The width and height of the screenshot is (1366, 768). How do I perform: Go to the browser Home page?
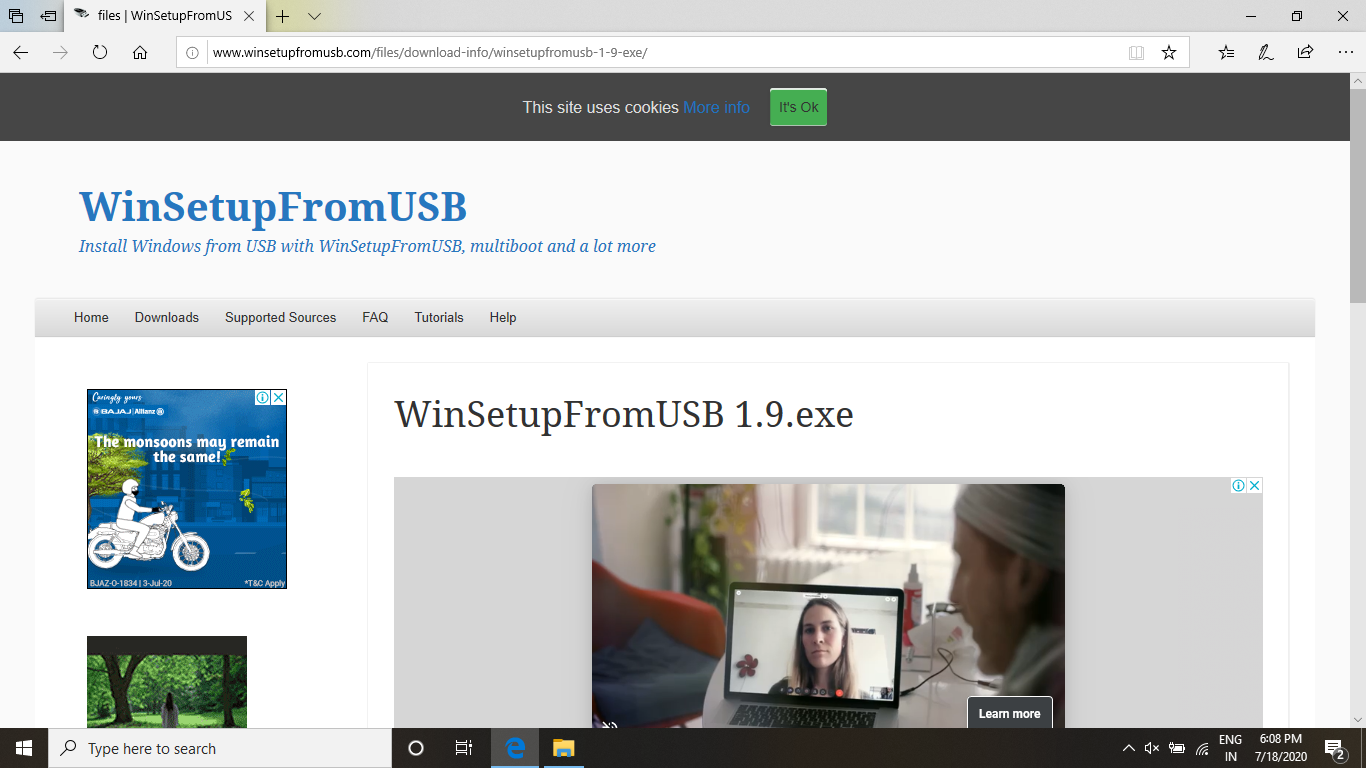click(140, 52)
